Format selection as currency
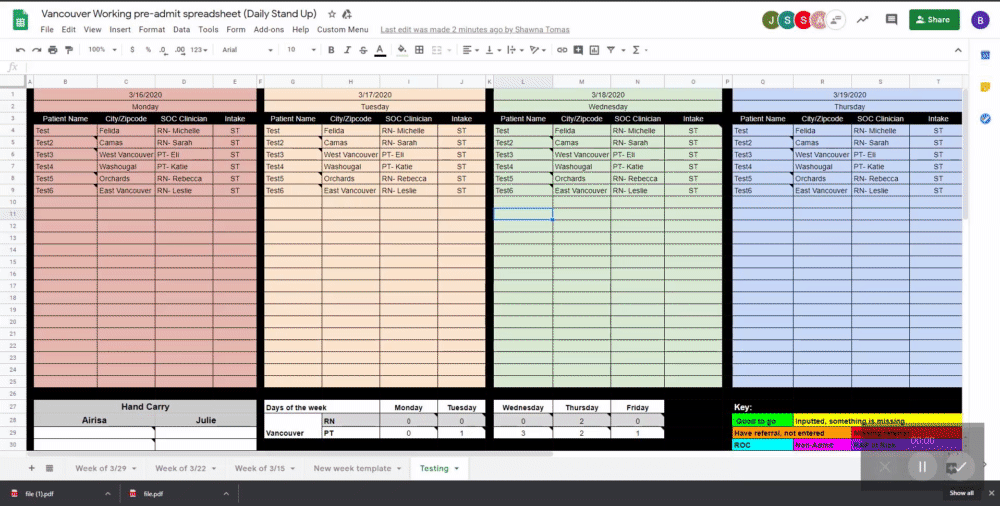 click(x=132, y=50)
